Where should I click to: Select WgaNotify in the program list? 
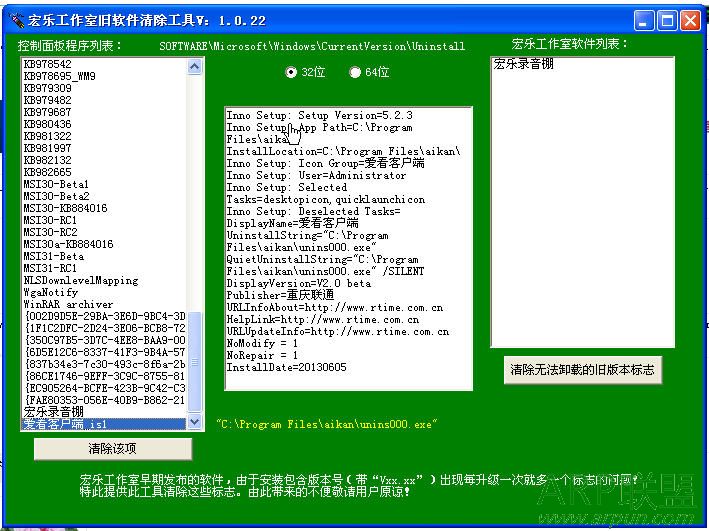pos(104,292)
